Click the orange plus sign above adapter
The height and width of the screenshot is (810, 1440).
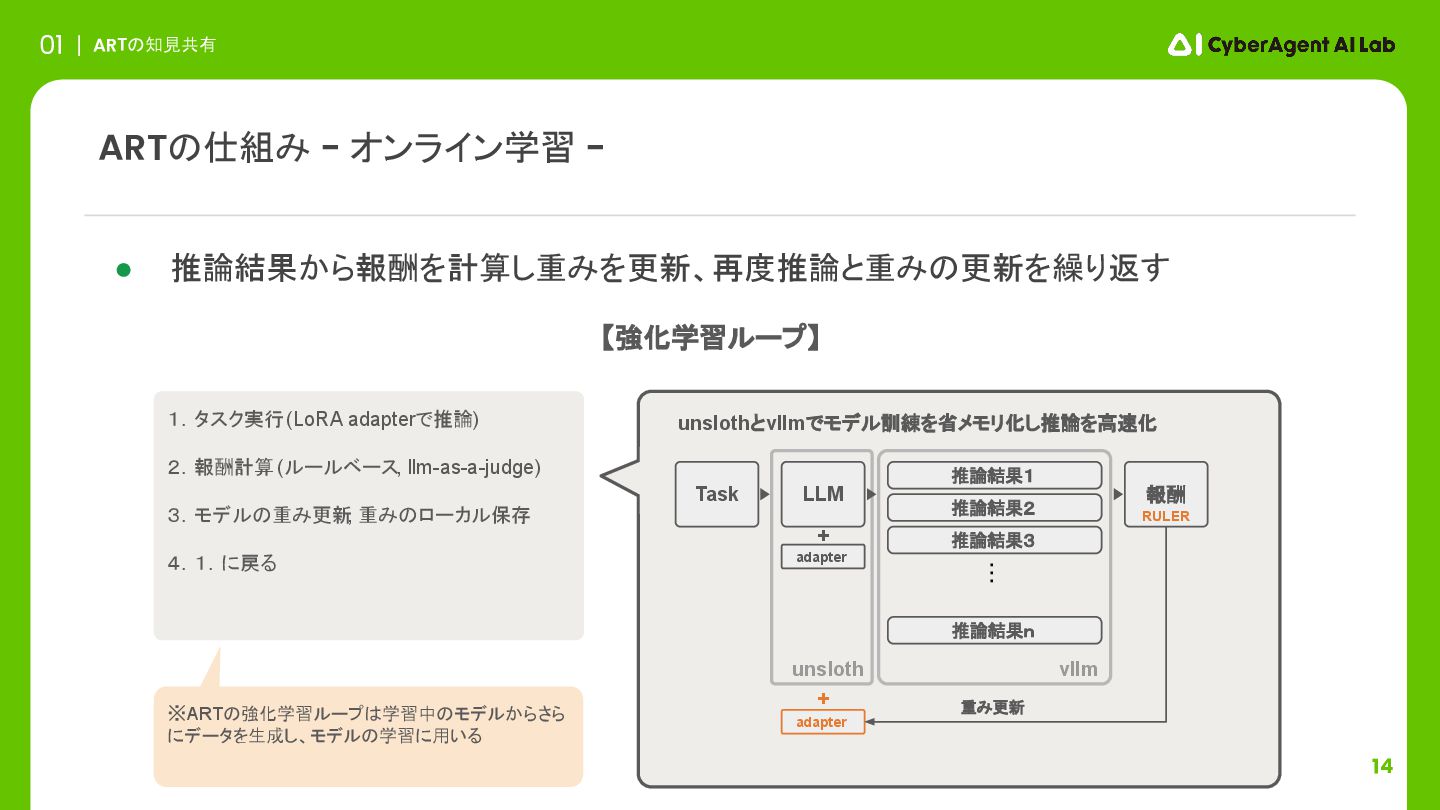pyautogui.click(x=823, y=698)
